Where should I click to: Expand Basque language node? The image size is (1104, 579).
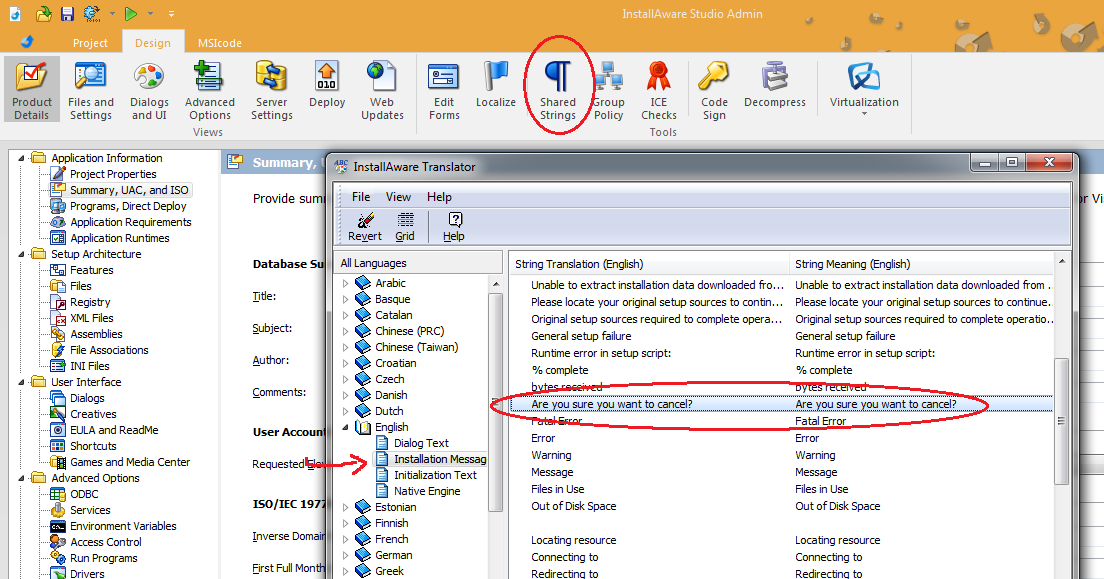coord(346,299)
